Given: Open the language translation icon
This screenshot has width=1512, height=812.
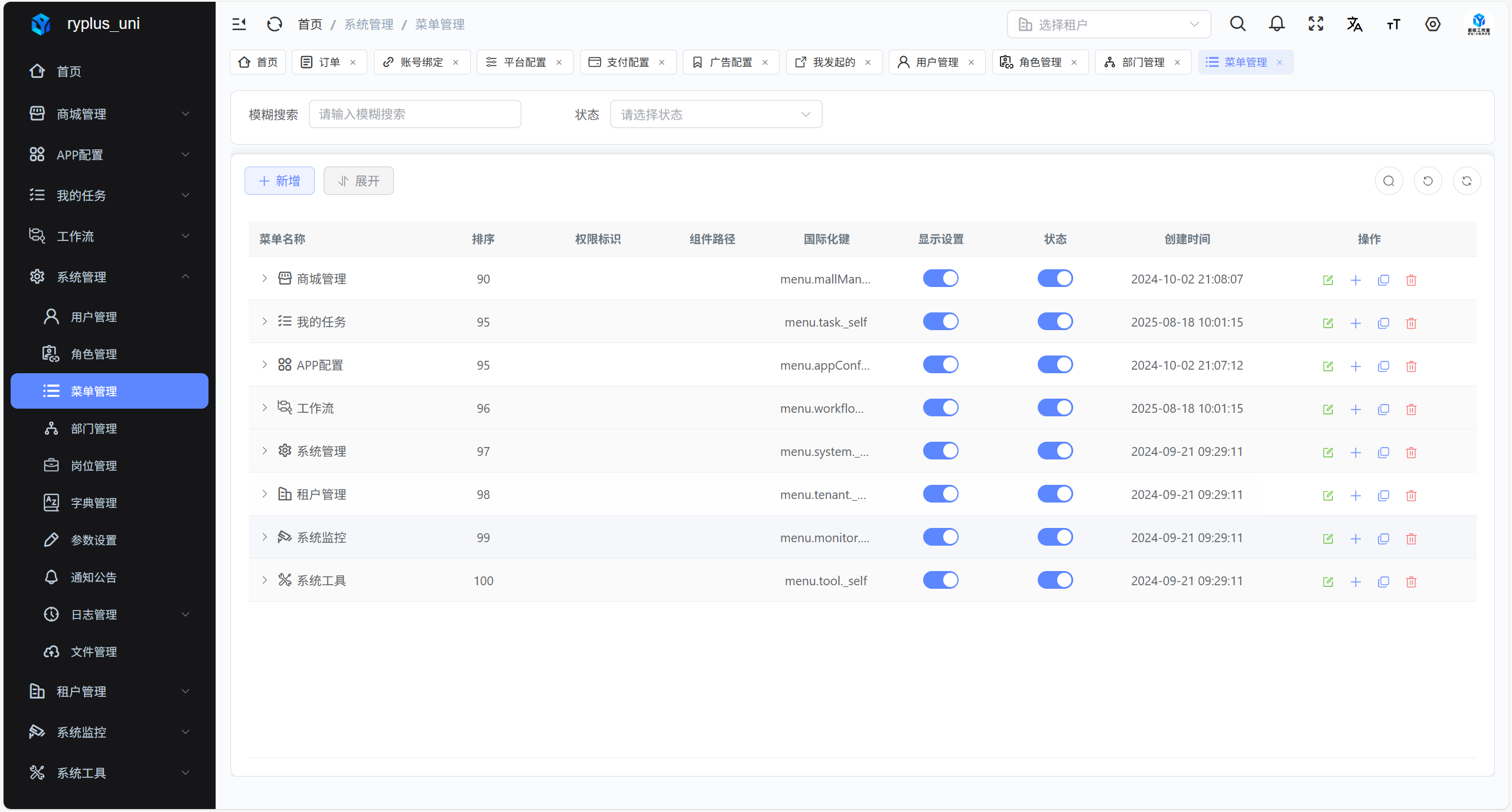Looking at the screenshot, I should (x=1354, y=24).
